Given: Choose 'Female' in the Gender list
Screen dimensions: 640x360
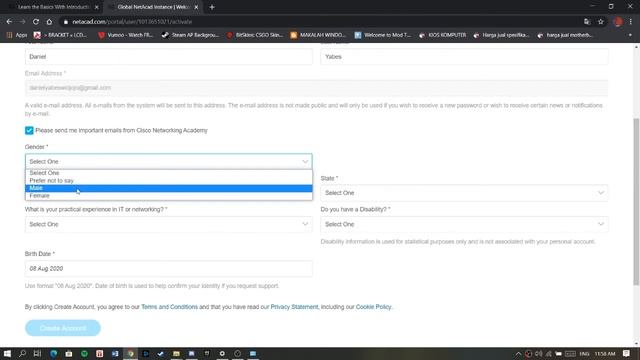Looking at the screenshot, I should click(x=169, y=196).
